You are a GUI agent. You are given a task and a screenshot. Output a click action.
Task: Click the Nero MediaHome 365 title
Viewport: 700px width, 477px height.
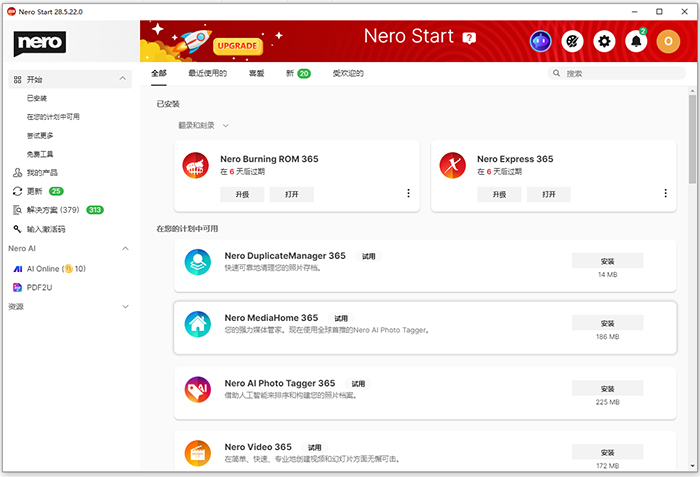tap(271, 318)
